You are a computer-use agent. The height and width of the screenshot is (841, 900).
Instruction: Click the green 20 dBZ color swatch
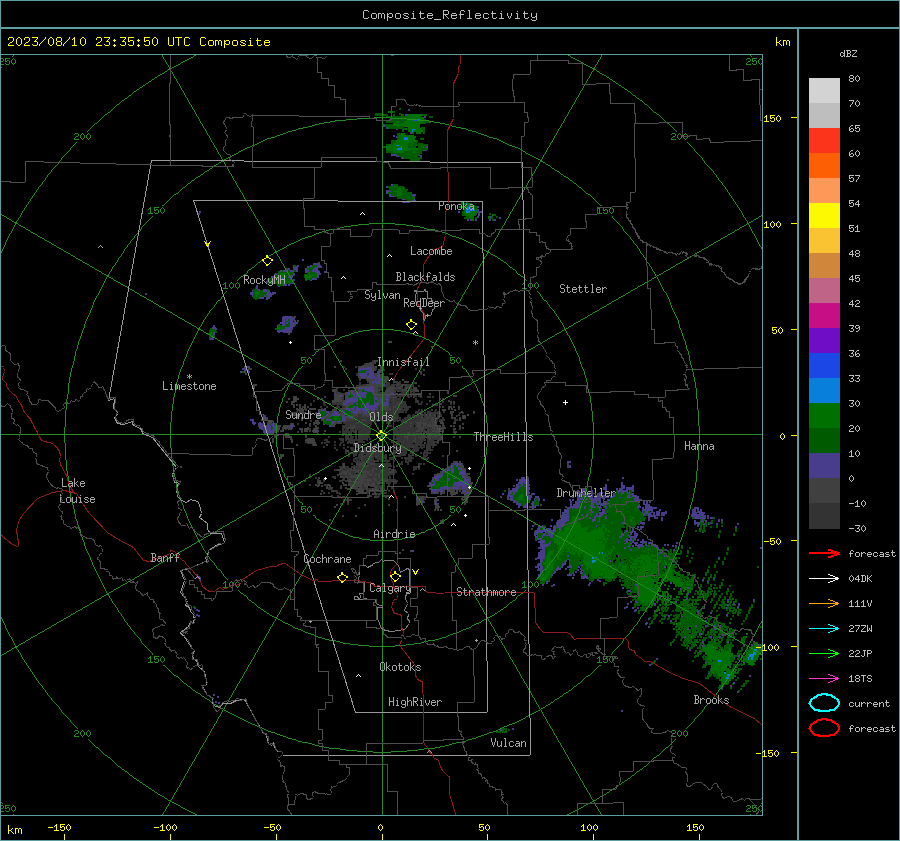click(824, 416)
